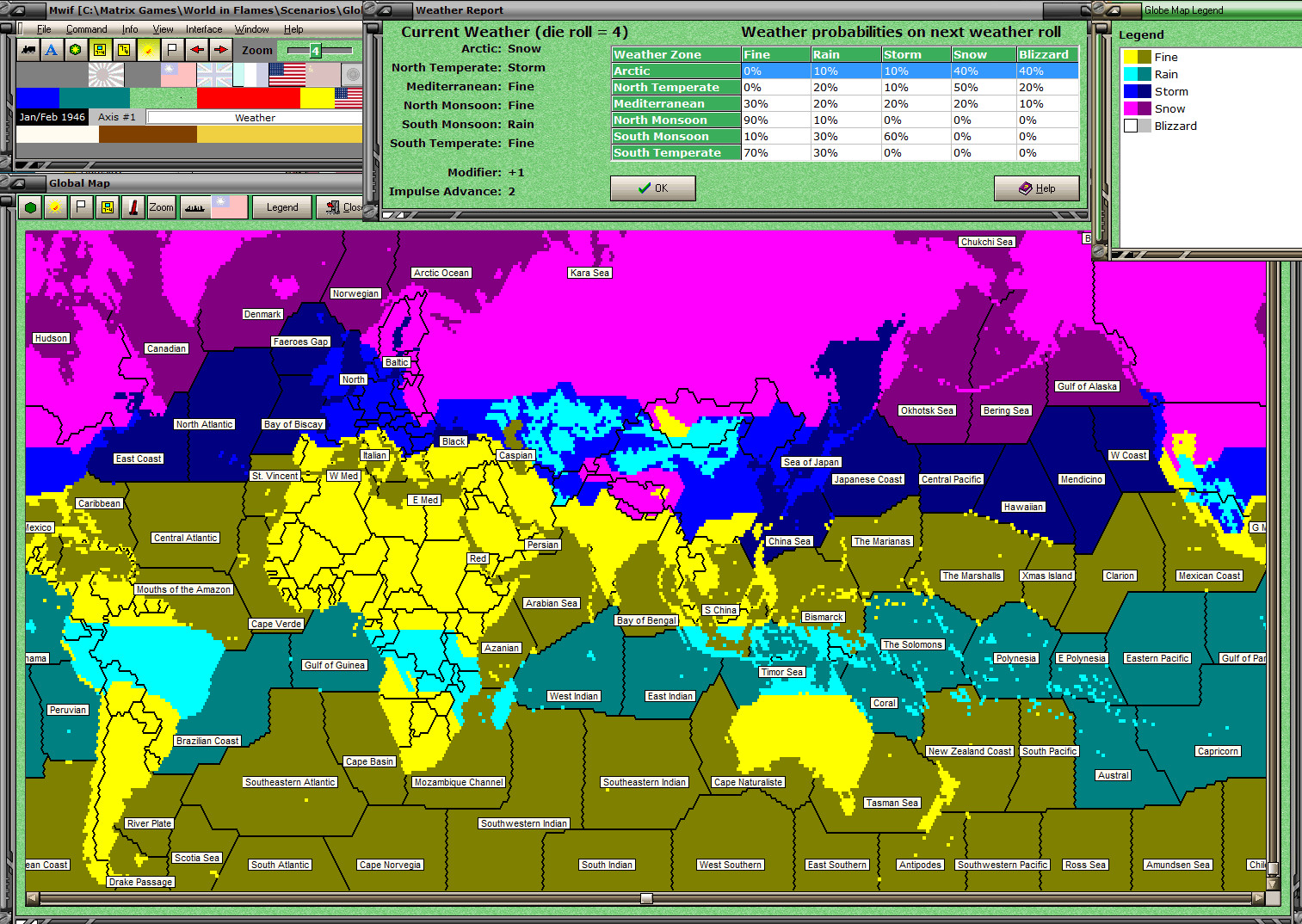1302x924 pixels.
Task: Click the Fine color swatch in legend
Action: tap(1137, 57)
